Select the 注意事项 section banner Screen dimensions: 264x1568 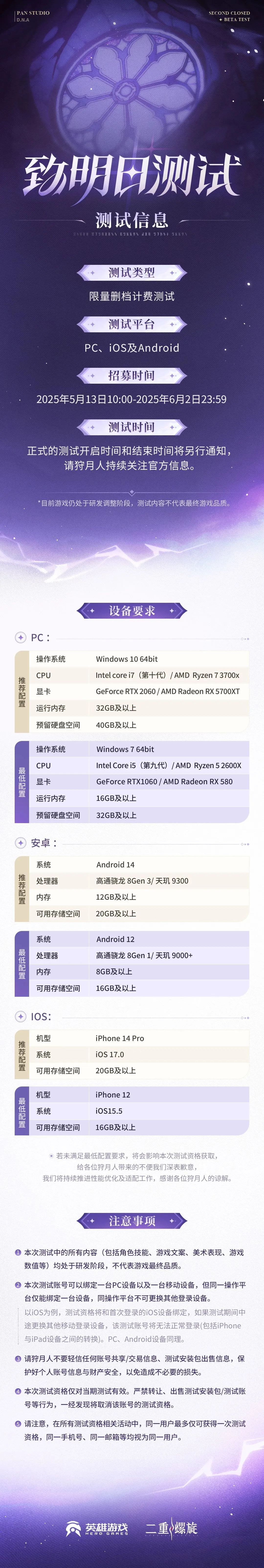132,1221
